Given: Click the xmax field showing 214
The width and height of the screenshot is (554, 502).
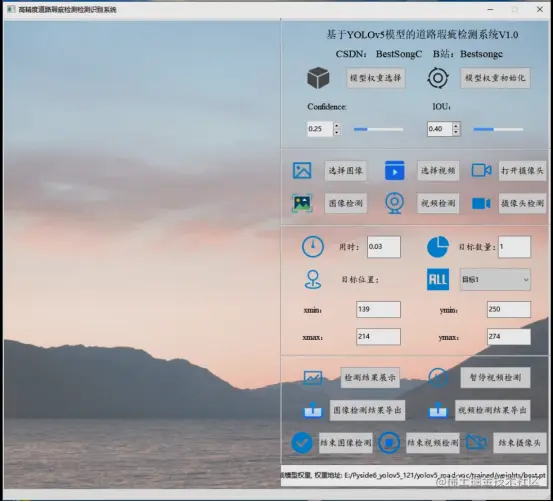Looking at the screenshot, I should pos(378,337).
